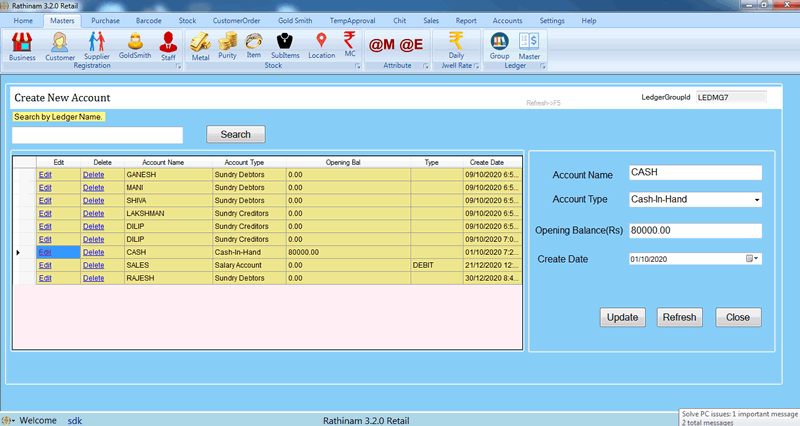This screenshot has height=426, width=800.
Task: Click the Refresh button
Action: tap(680, 317)
